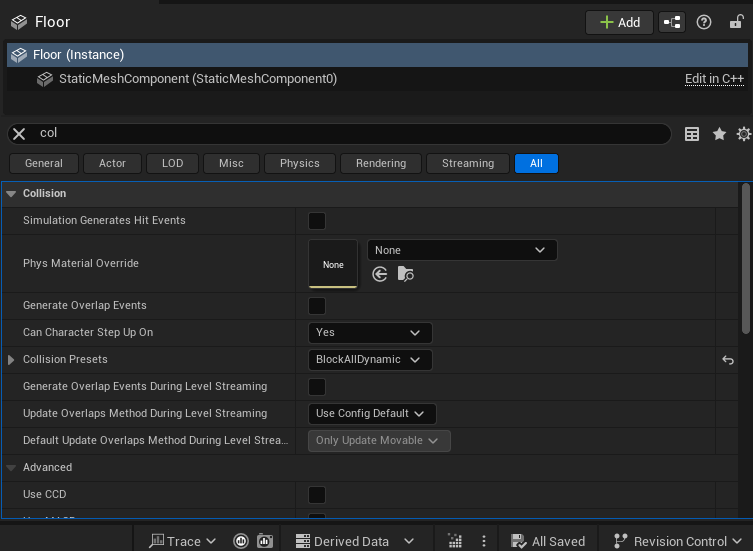Open the Blueprint/Add Script hierarchy icon
This screenshot has height=551, width=753.
click(x=672, y=22)
